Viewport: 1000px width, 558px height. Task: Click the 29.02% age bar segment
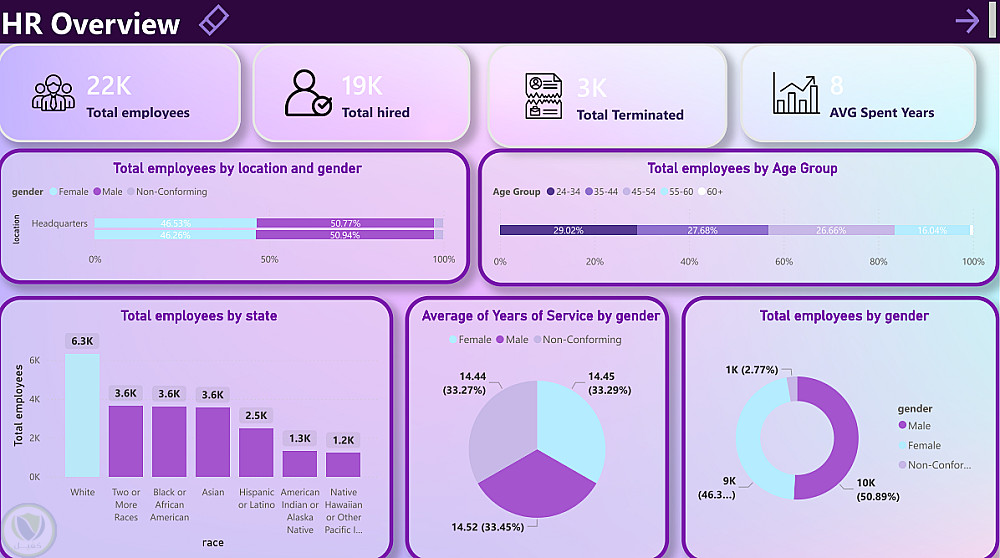(568, 230)
